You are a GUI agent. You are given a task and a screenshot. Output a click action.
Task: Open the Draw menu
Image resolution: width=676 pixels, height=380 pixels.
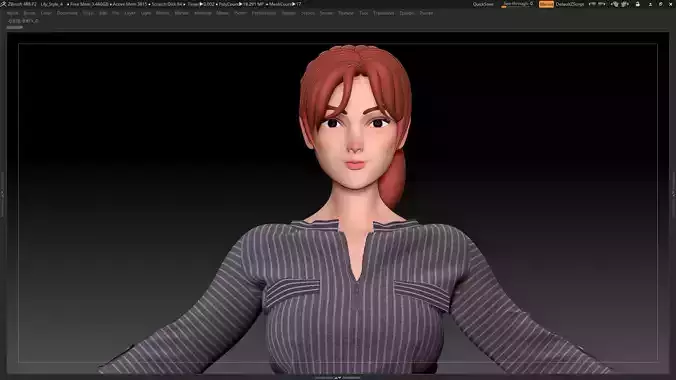88,13
